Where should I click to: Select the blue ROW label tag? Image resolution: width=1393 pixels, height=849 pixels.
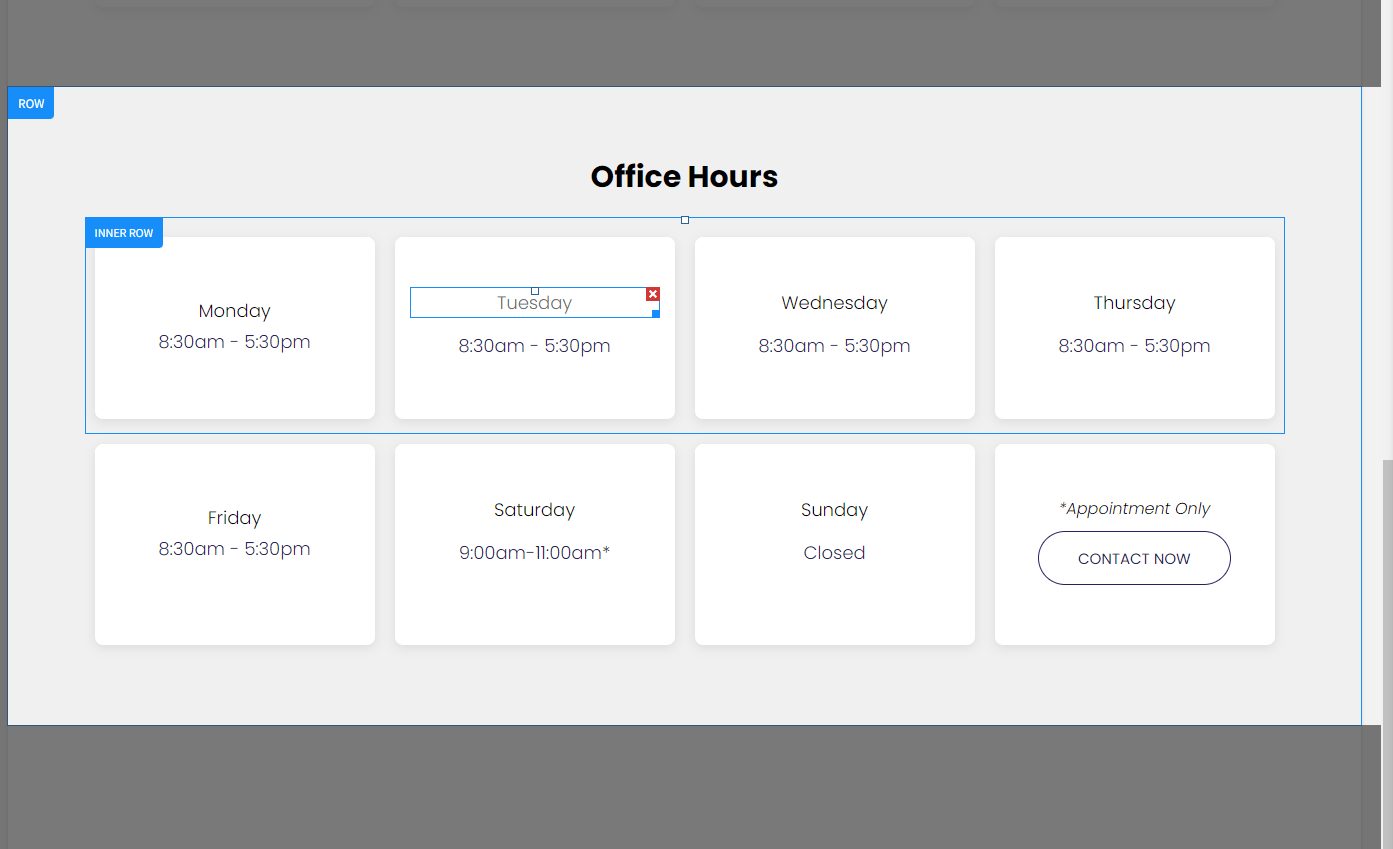pyautogui.click(x=31, y=104)
